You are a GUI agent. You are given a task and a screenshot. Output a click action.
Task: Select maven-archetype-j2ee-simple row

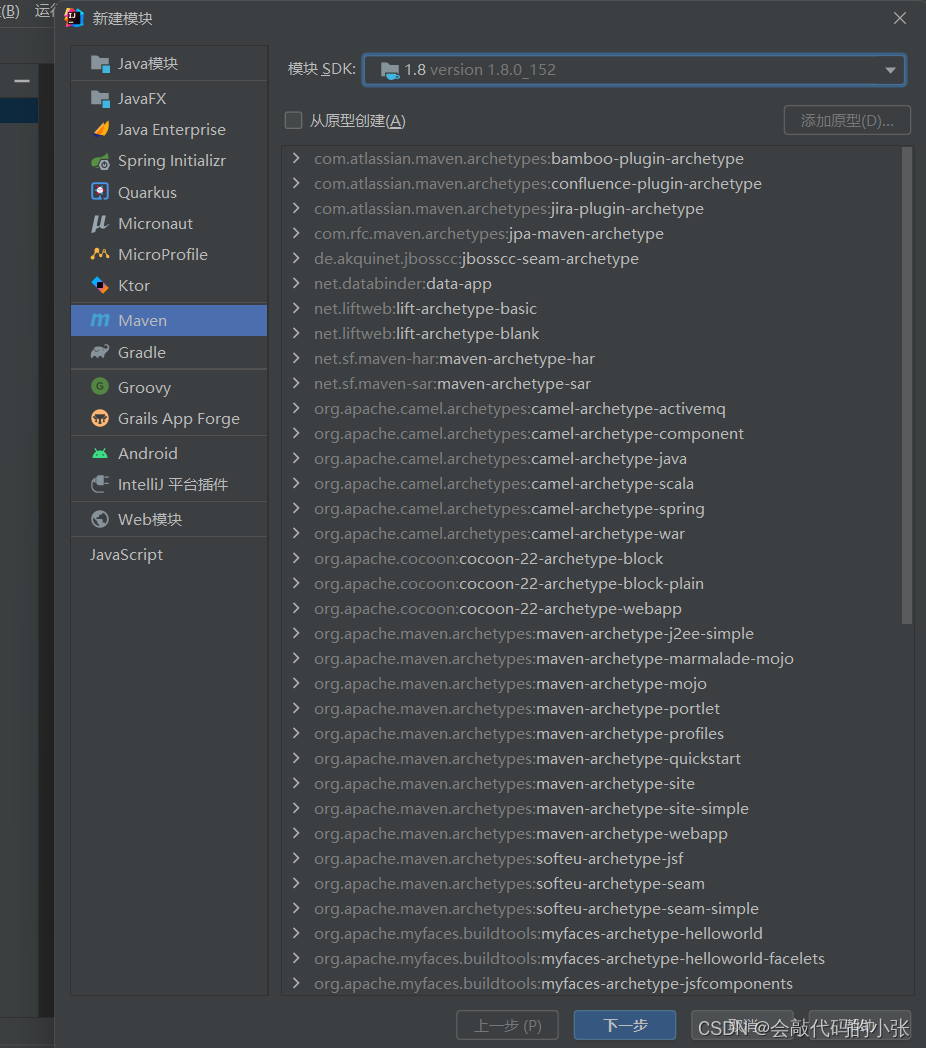[592, 633]
